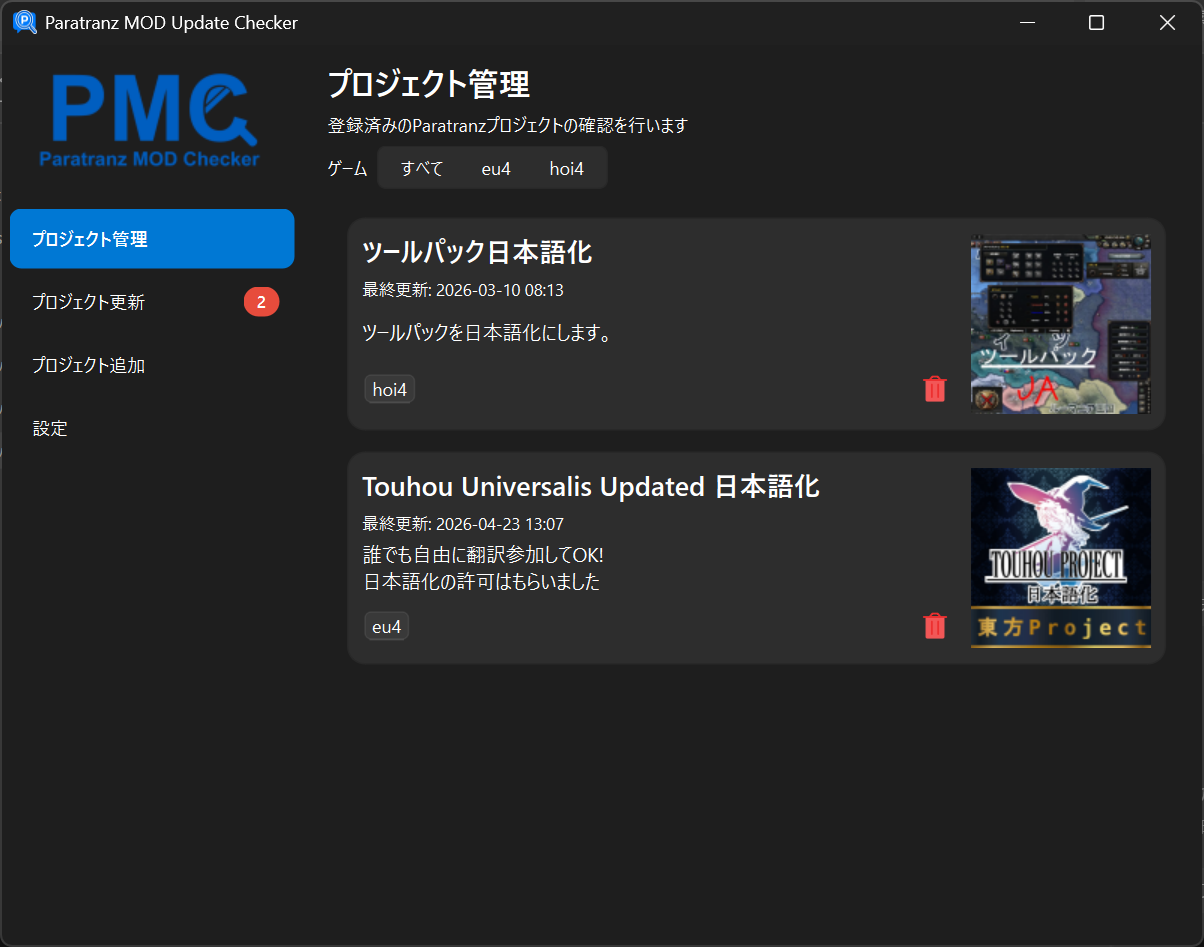Click the プロジェクト管理 page heading
Screen dimensions: 1204x947
[x=429, y=84]
